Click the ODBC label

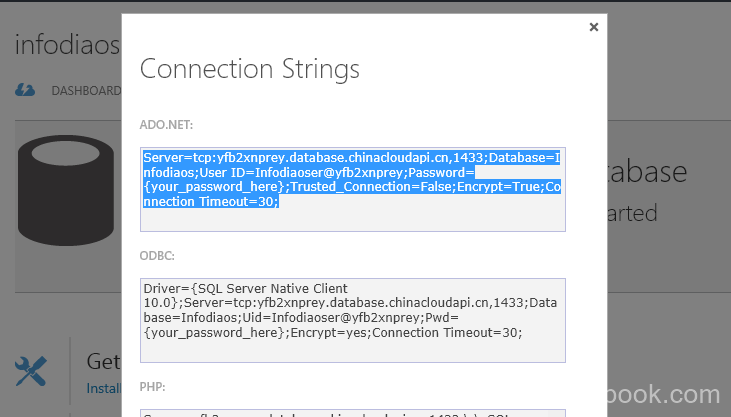pos(157,256)
